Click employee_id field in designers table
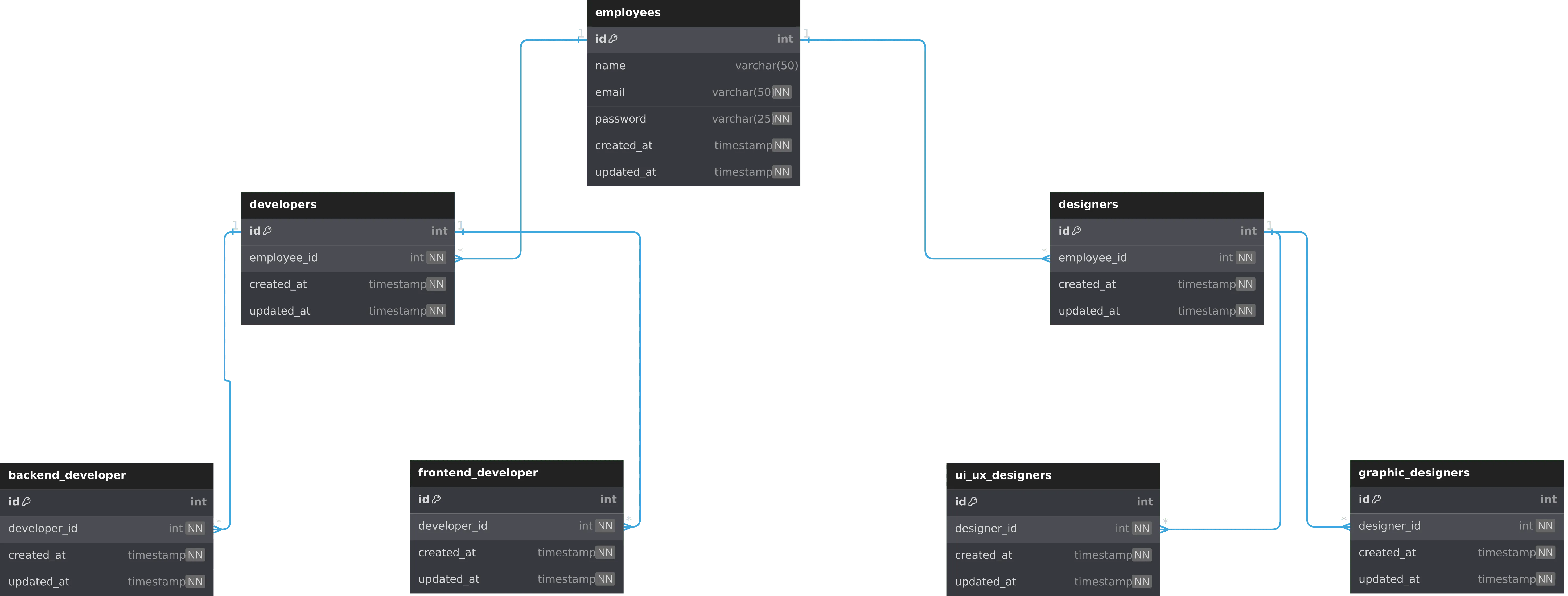Viewport: 1568px width, 596px height. coord(1092,258)
